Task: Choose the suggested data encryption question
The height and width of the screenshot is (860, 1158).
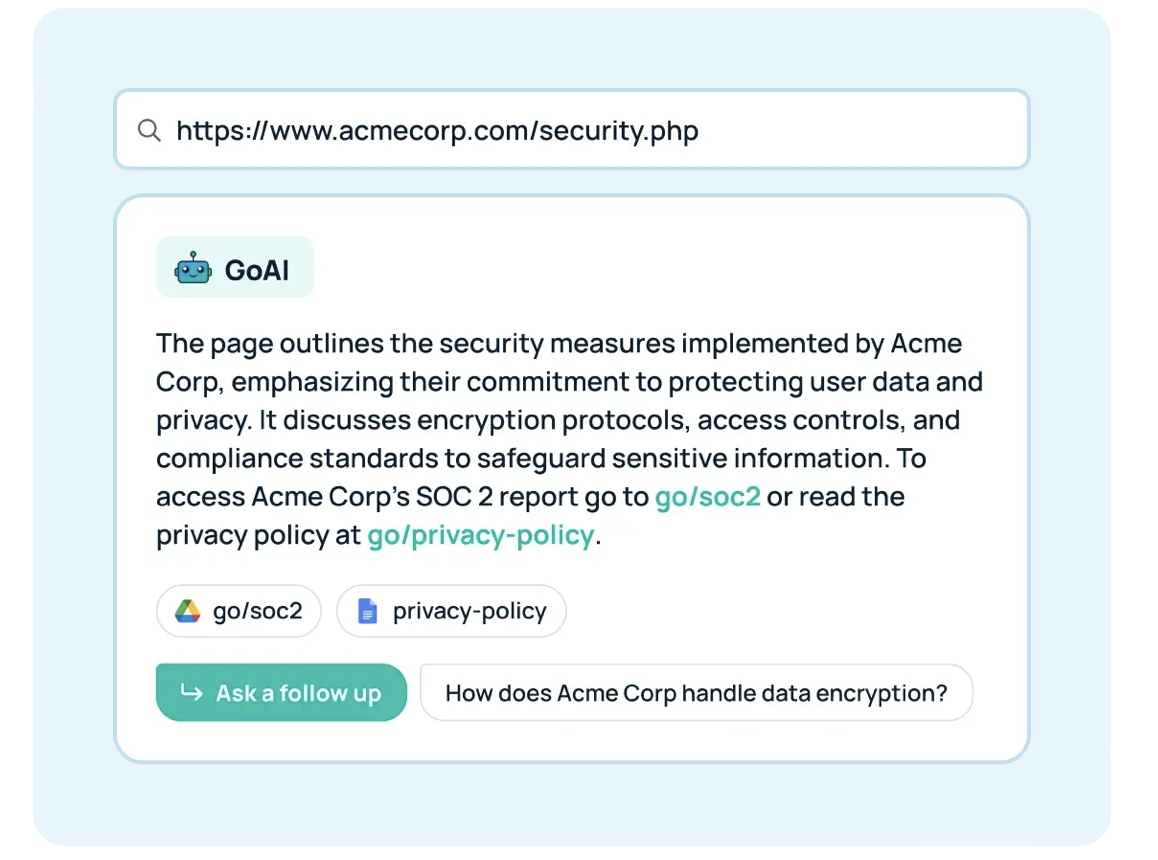Action: point(696,693)
